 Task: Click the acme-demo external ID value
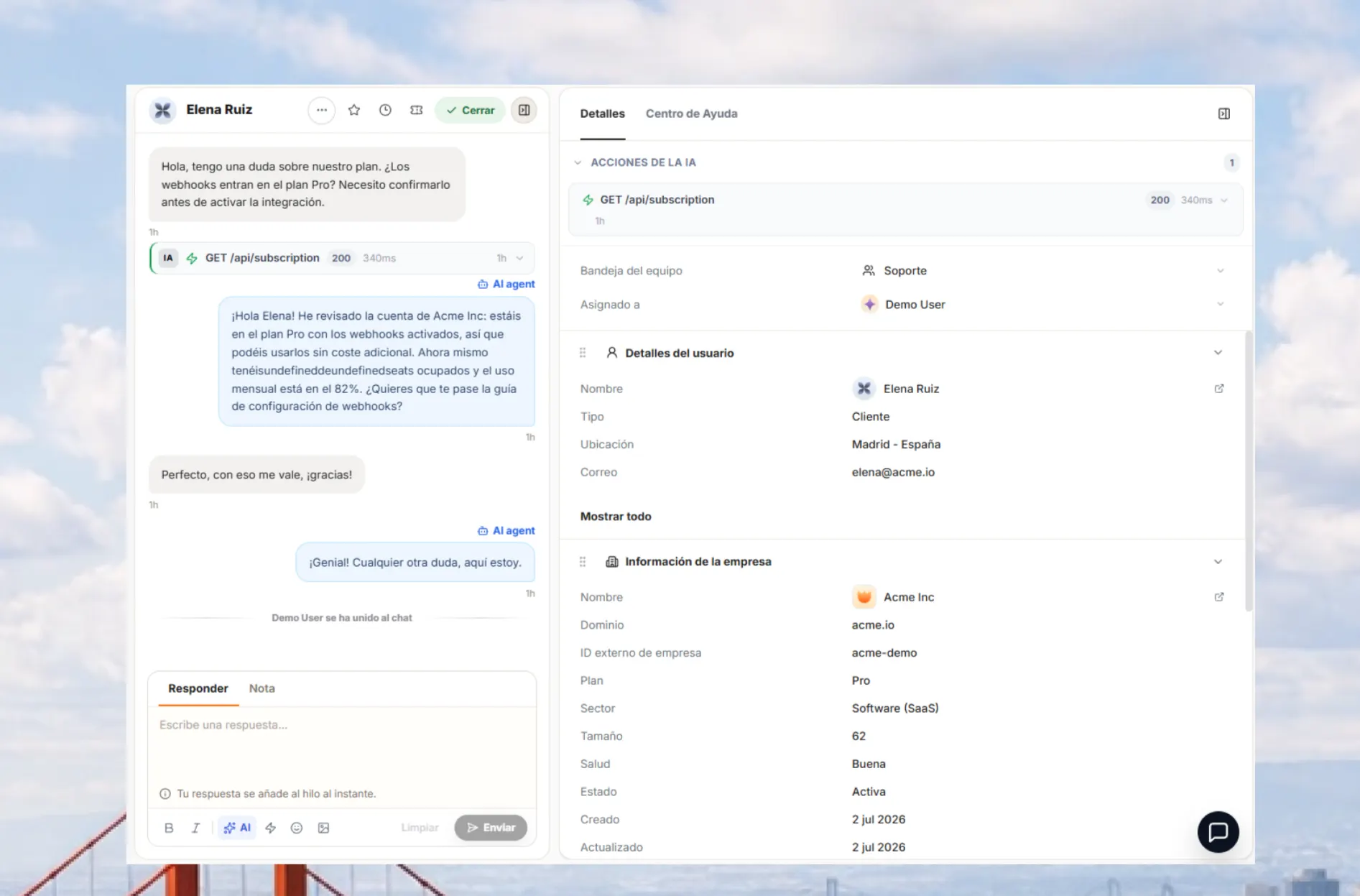[884, 653]
